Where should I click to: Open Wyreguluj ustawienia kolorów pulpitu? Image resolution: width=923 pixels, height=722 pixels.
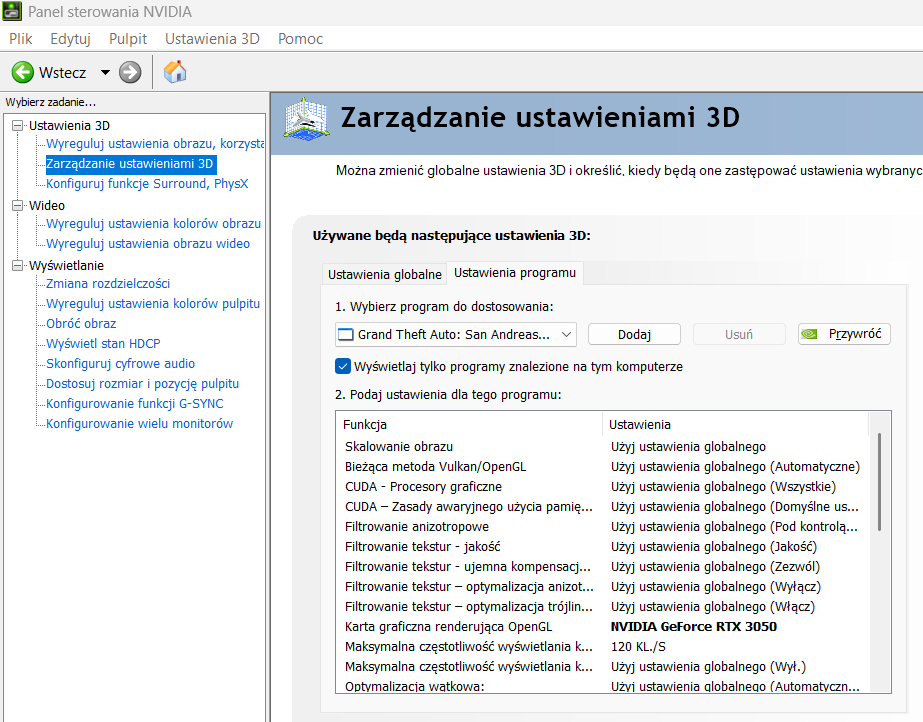pyautogui.click(x=152, y=304)
